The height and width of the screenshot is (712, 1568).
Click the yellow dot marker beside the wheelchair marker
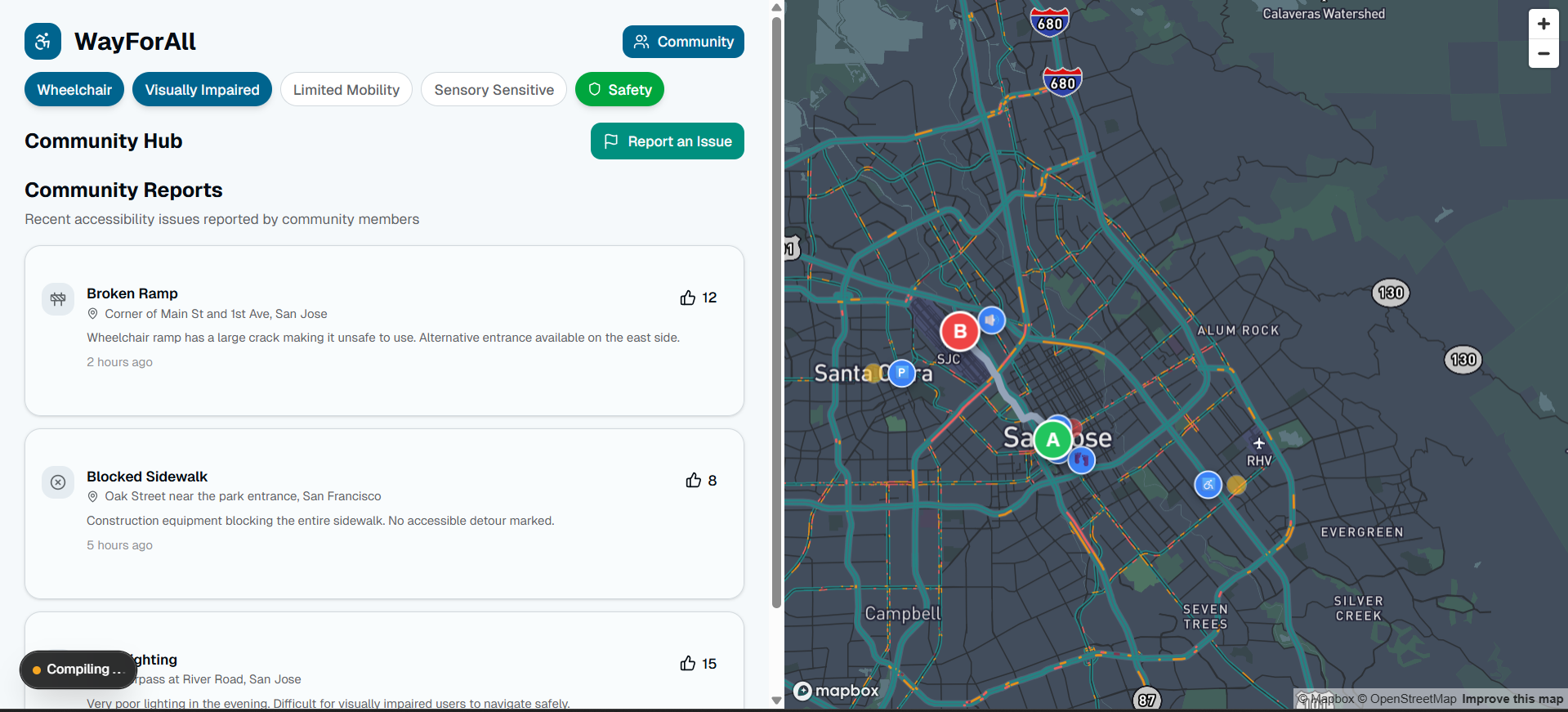1236,486
